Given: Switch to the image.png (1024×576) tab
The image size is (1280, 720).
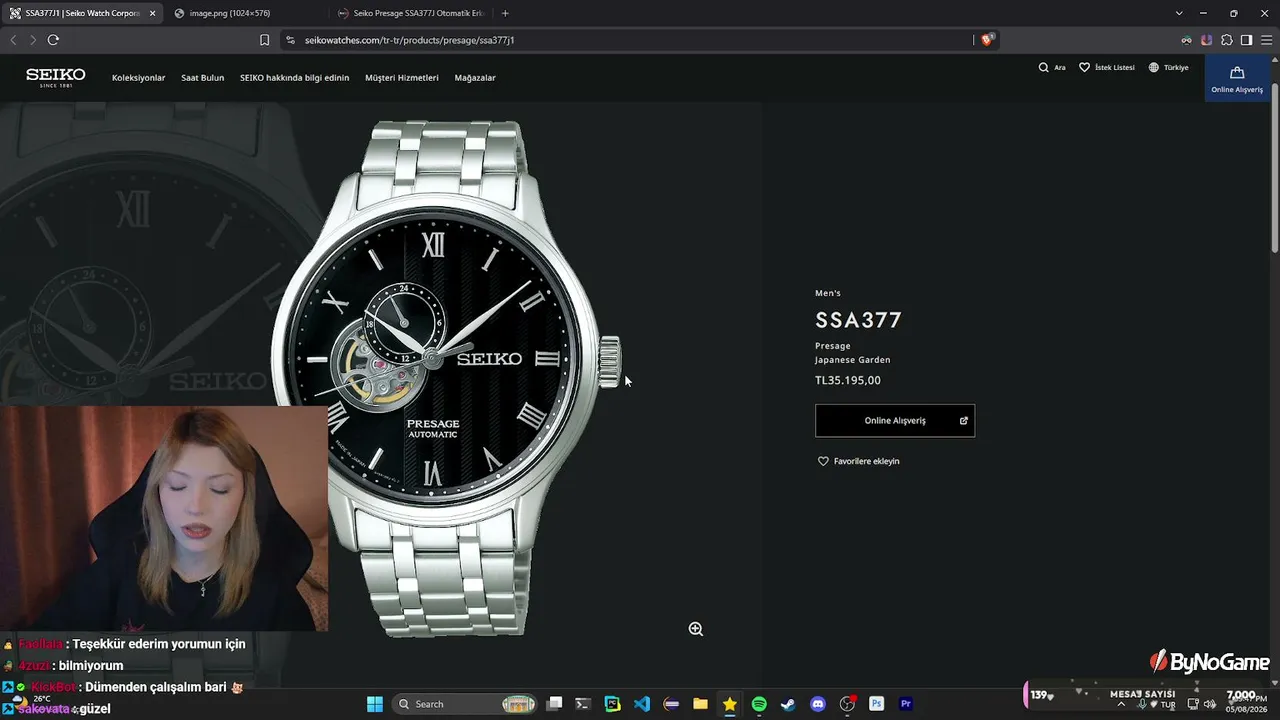Looking at the screenshot, I should pos(245,13).
